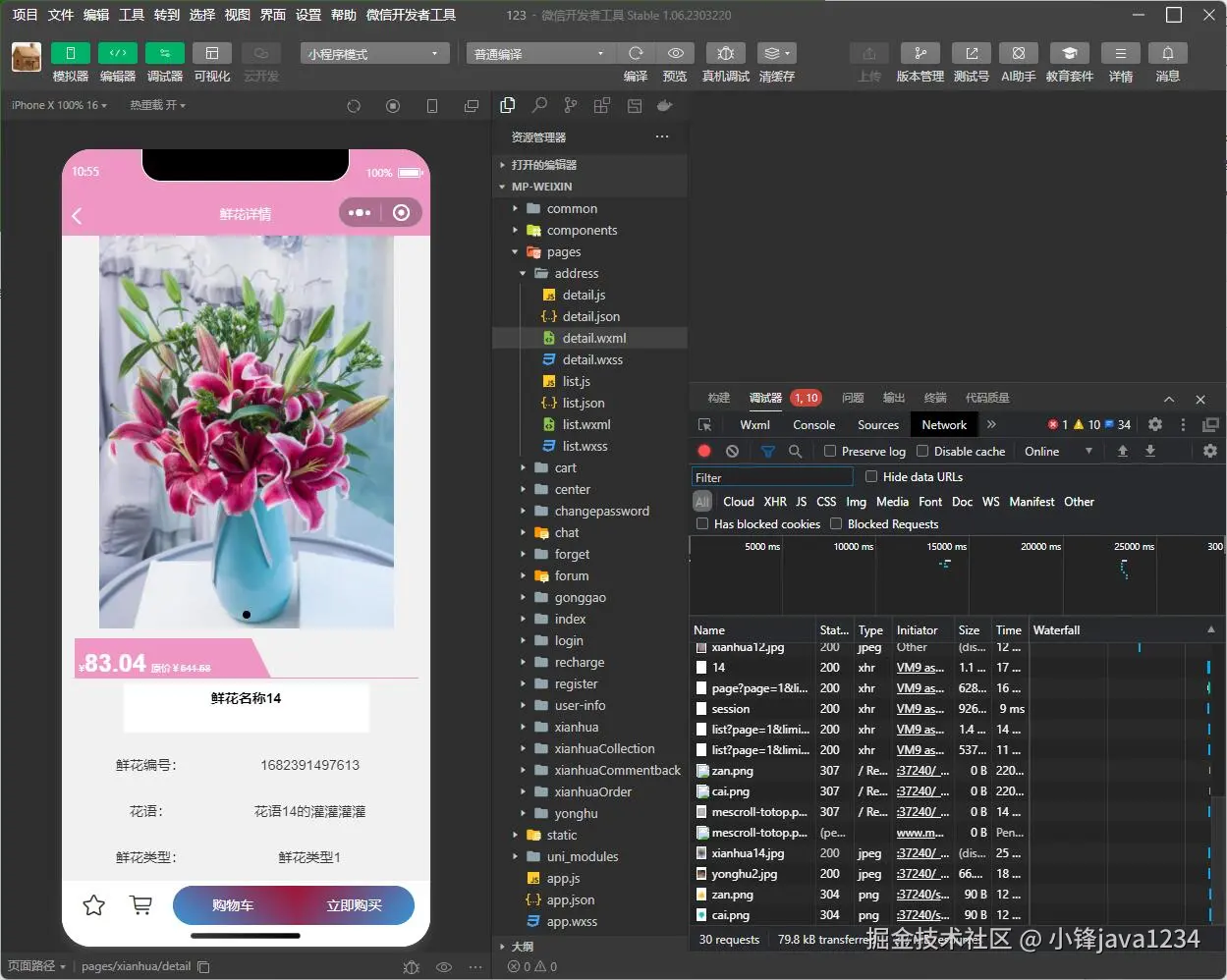Check Hide data URLs
This screenshot has height=980, width=1227.
click(871, 476)
